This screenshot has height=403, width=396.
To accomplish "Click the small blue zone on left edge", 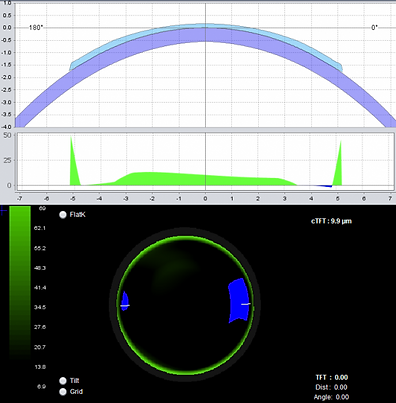I will (x=125, y=301).
